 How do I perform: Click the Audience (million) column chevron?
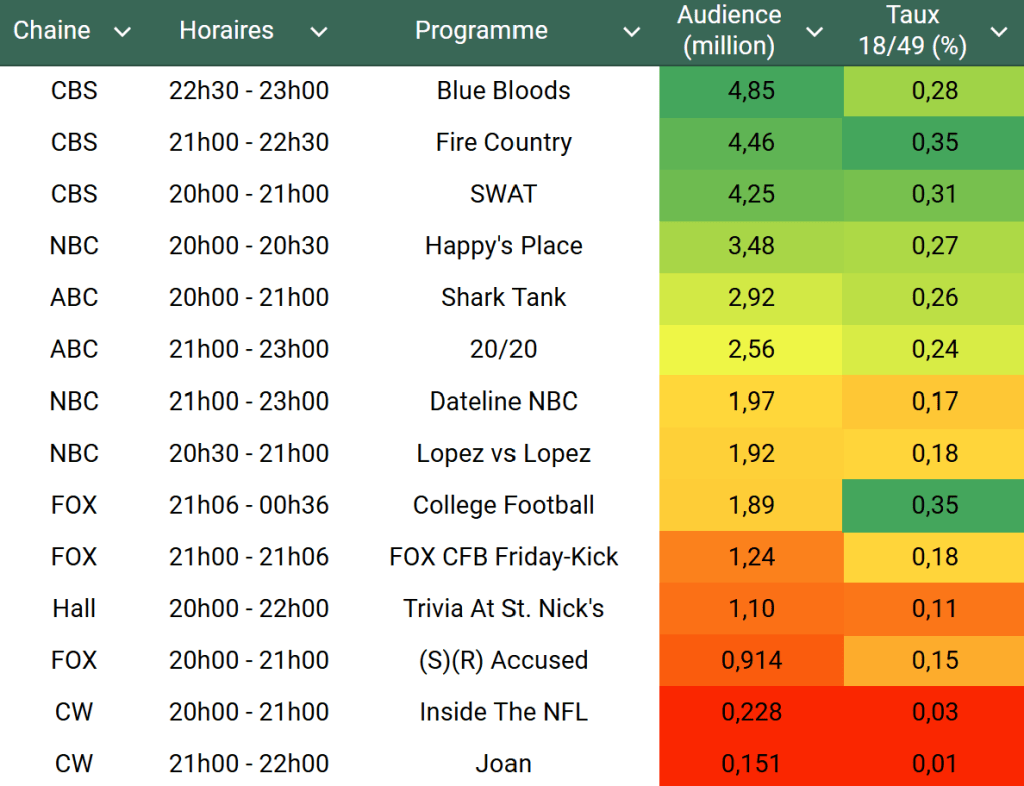[815, 32]
